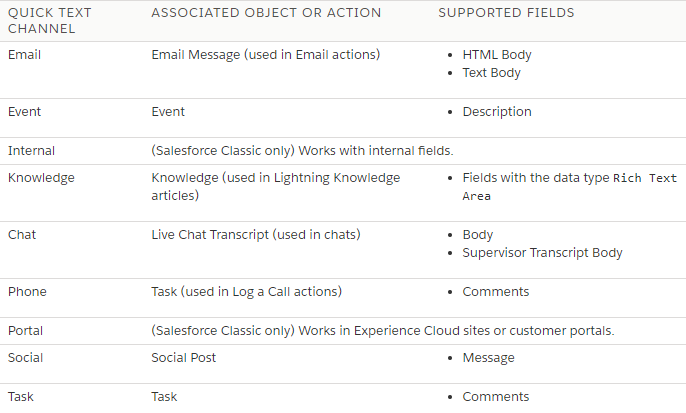Select the Chat channel cell
686x413 pixels.
[22, 234]
